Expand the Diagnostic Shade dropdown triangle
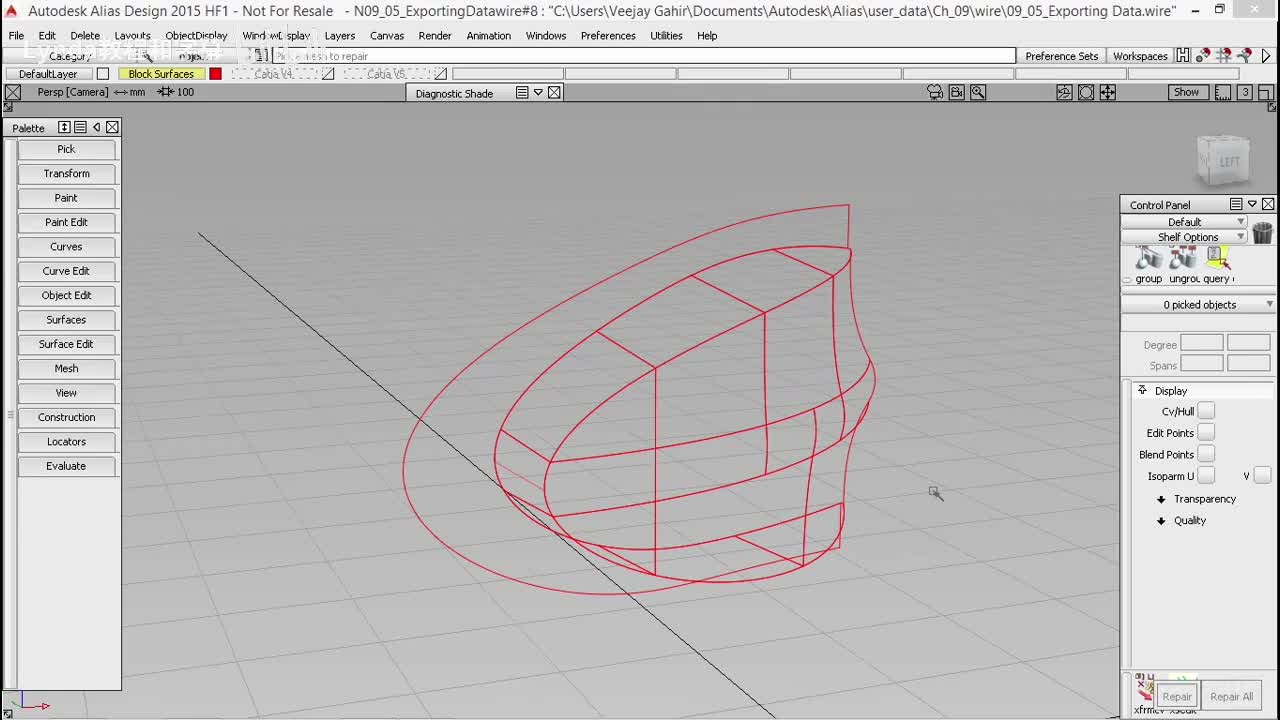 [x=538, y=92]
